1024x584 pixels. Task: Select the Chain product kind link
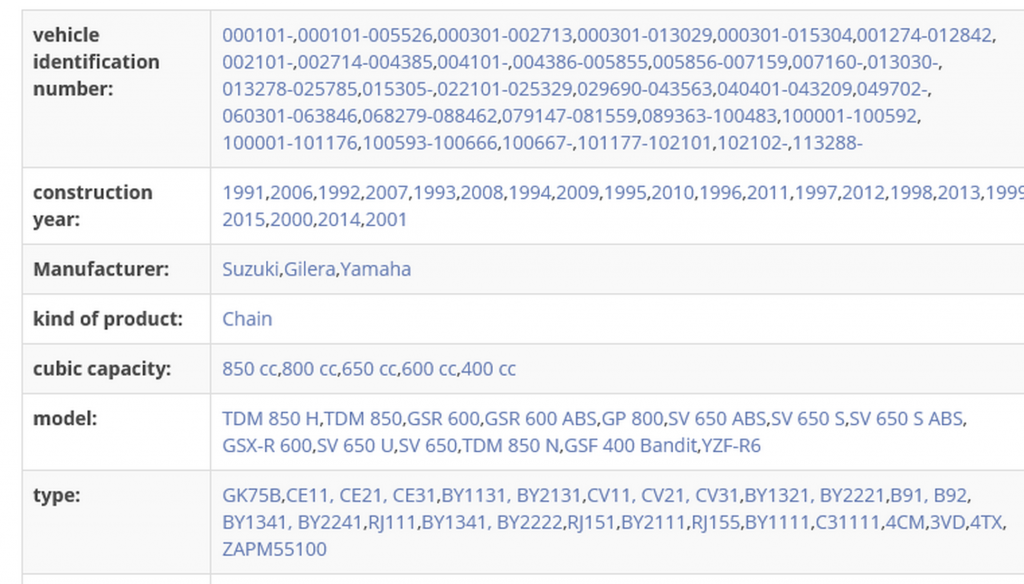pos(247,319)
